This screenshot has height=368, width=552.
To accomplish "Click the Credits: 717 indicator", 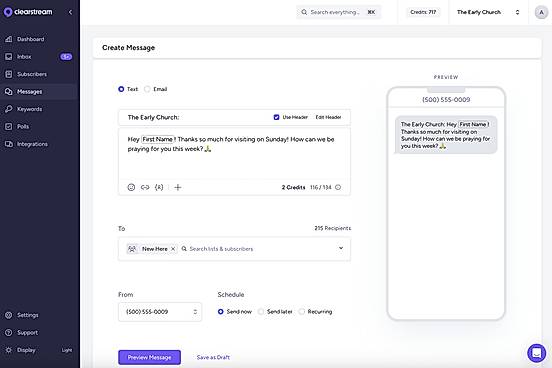I will tap(423, 12).
